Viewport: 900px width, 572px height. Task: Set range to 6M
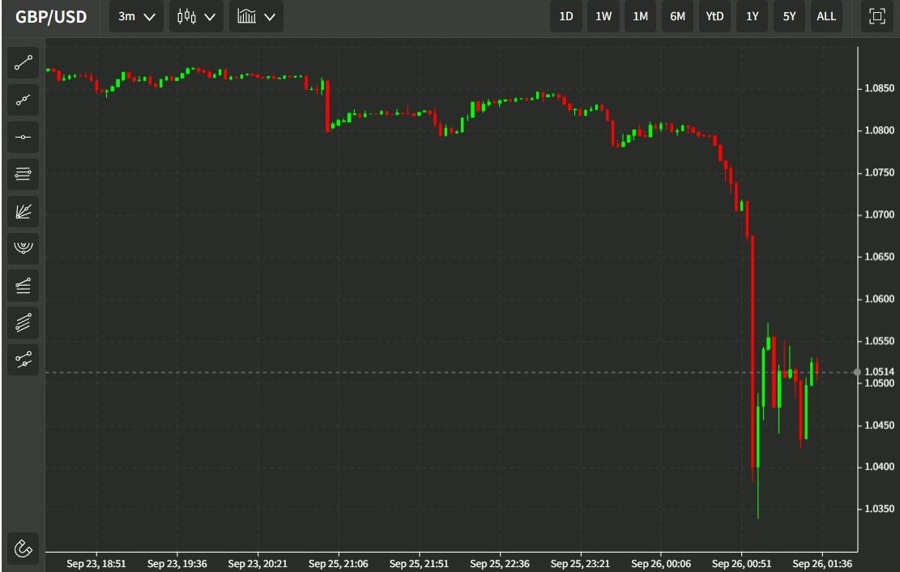[677, 17]
